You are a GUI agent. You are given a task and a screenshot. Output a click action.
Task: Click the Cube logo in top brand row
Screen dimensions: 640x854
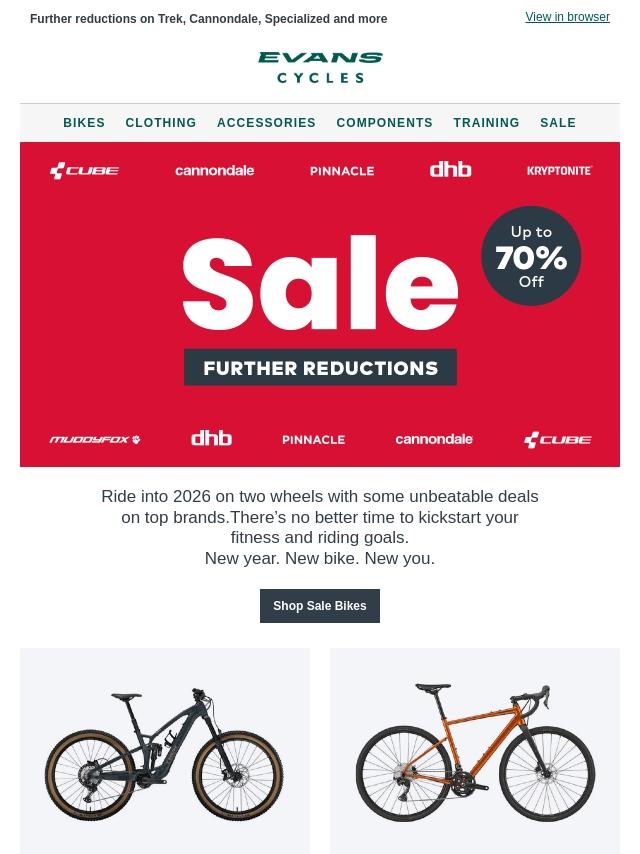[x=84, y=170]
